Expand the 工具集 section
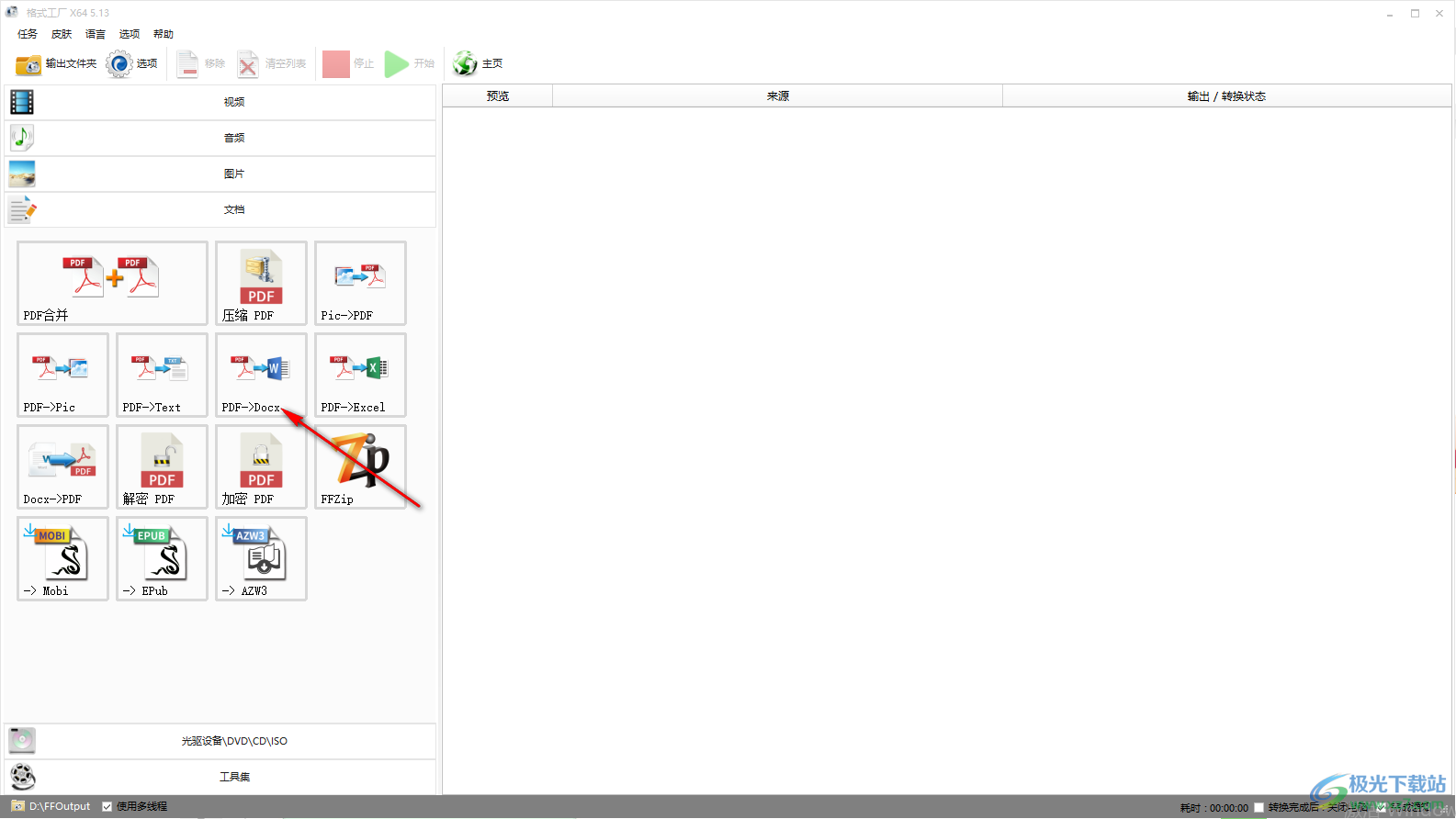Viewport: 1456px width, 819px height. 220,777
